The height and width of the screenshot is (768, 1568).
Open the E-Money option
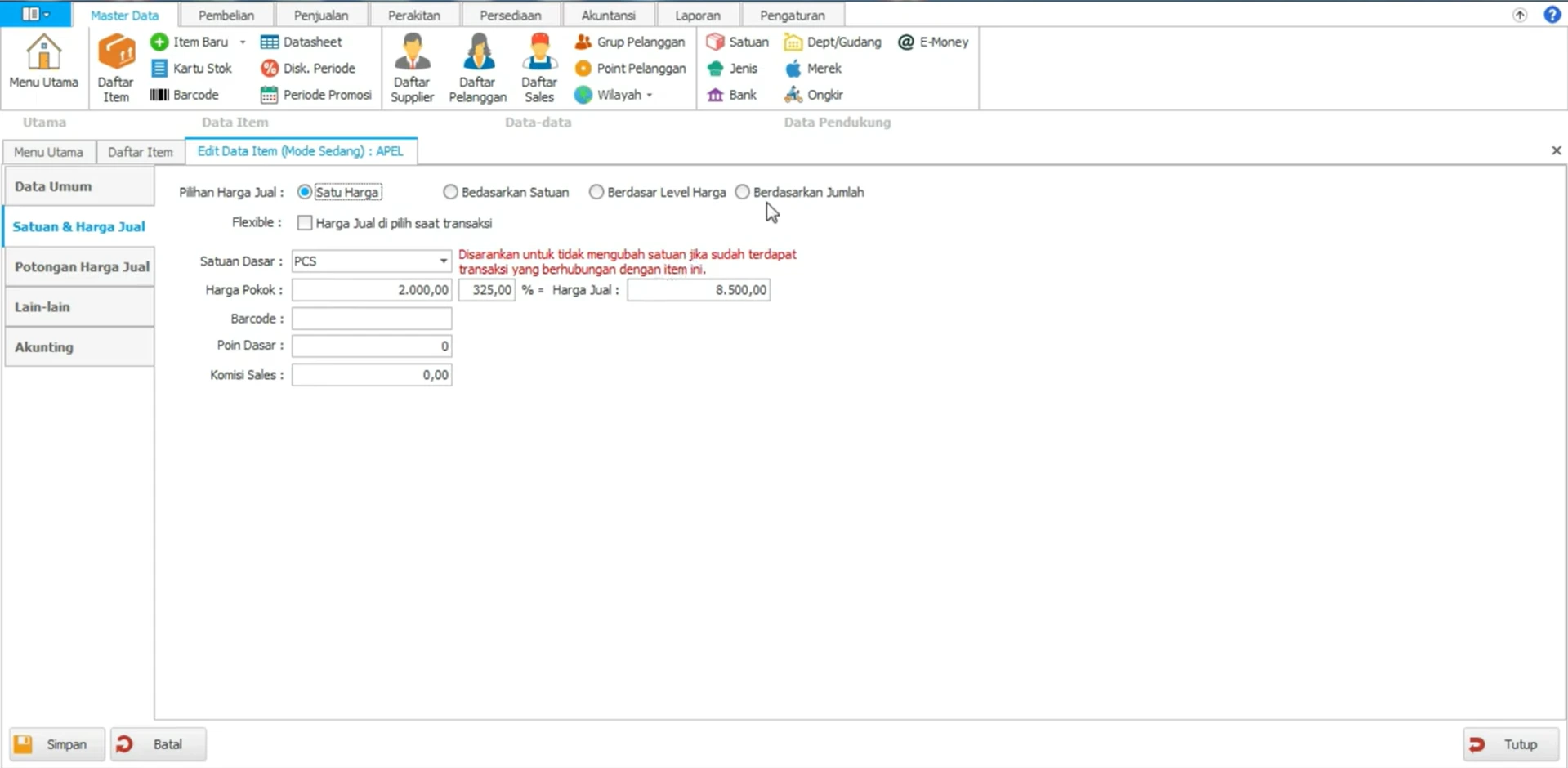point(933,42)
